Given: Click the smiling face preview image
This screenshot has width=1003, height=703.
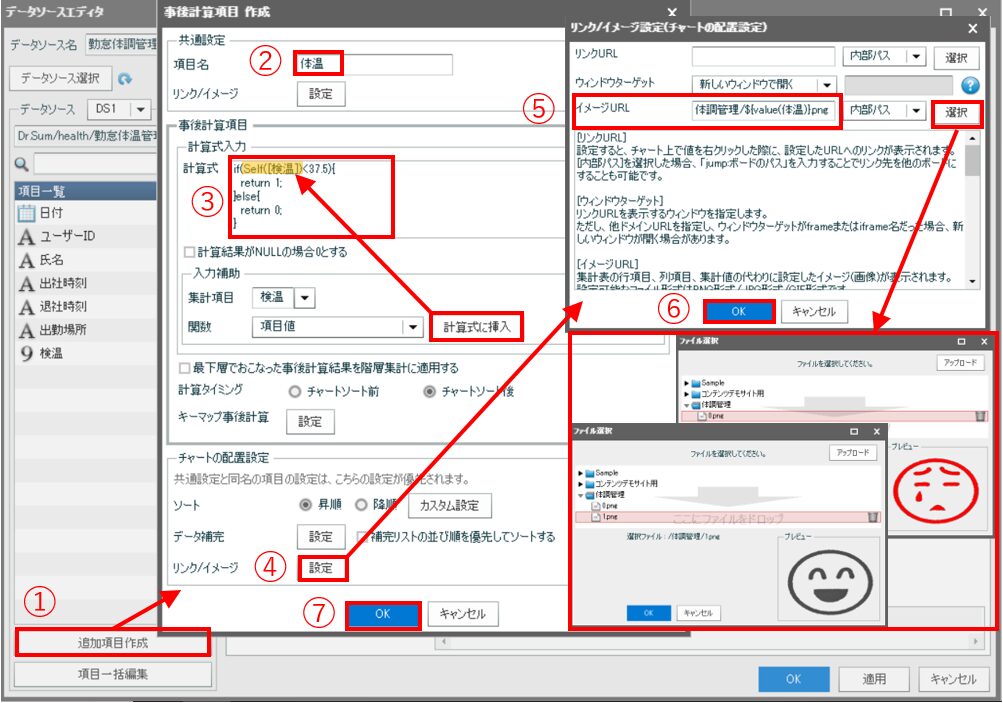Looking at the screenshot, I should 827,579.
